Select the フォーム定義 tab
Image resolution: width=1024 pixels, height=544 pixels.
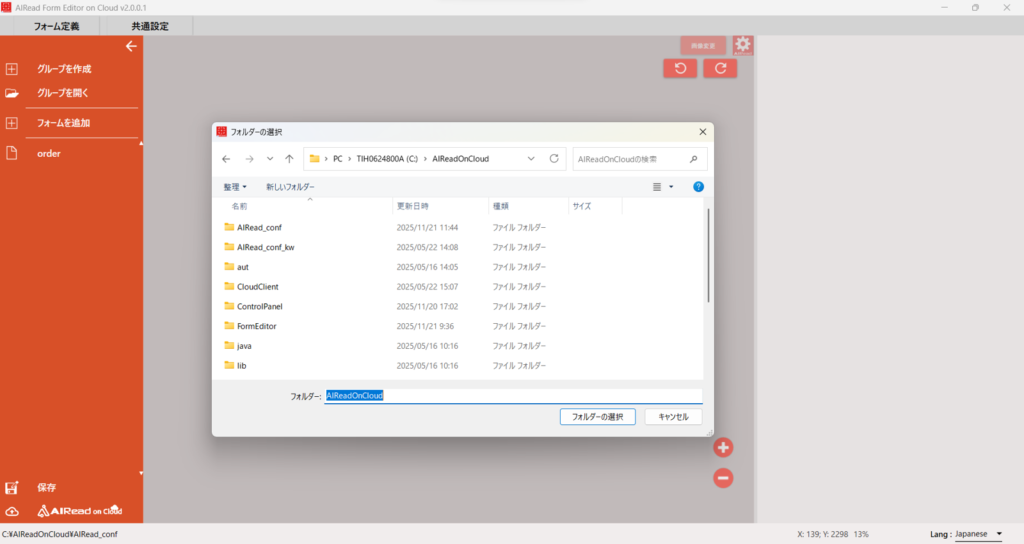(x=57, y=26)
